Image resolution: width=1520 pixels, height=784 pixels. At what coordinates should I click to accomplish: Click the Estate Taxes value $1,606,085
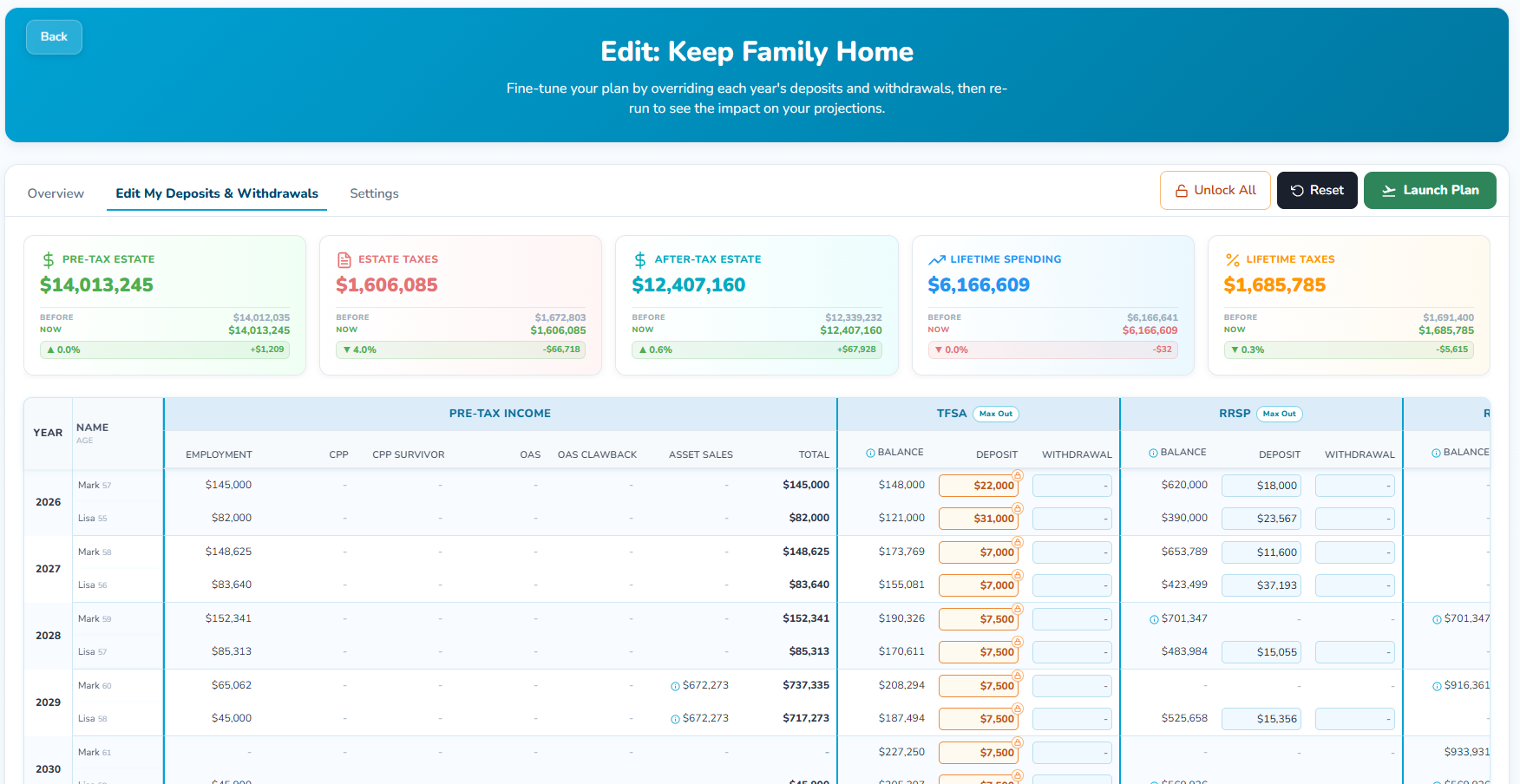[x=387, y=284]
